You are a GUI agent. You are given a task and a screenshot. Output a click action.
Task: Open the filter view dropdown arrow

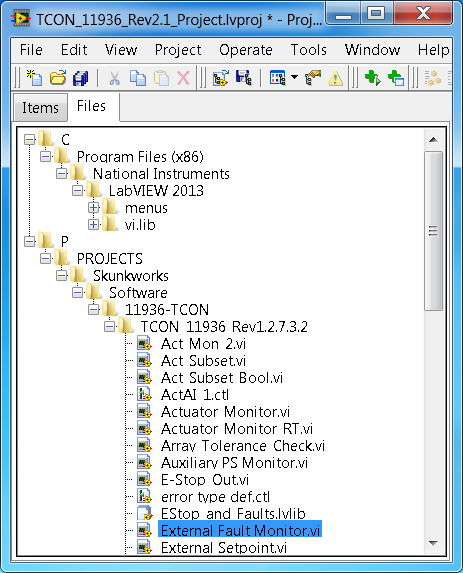(294, 77)
